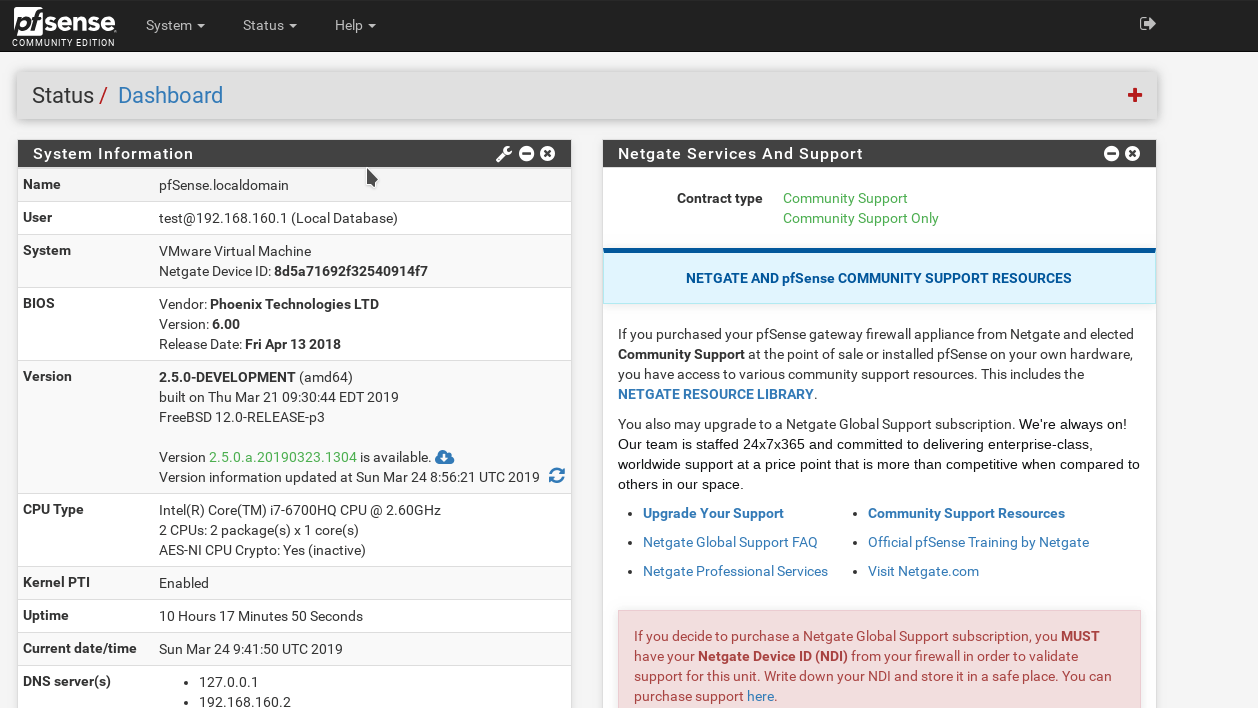Viewport: 1258px width, 708px height.
Task: Click the current date/time value
Action: click(x=251, y=649)
